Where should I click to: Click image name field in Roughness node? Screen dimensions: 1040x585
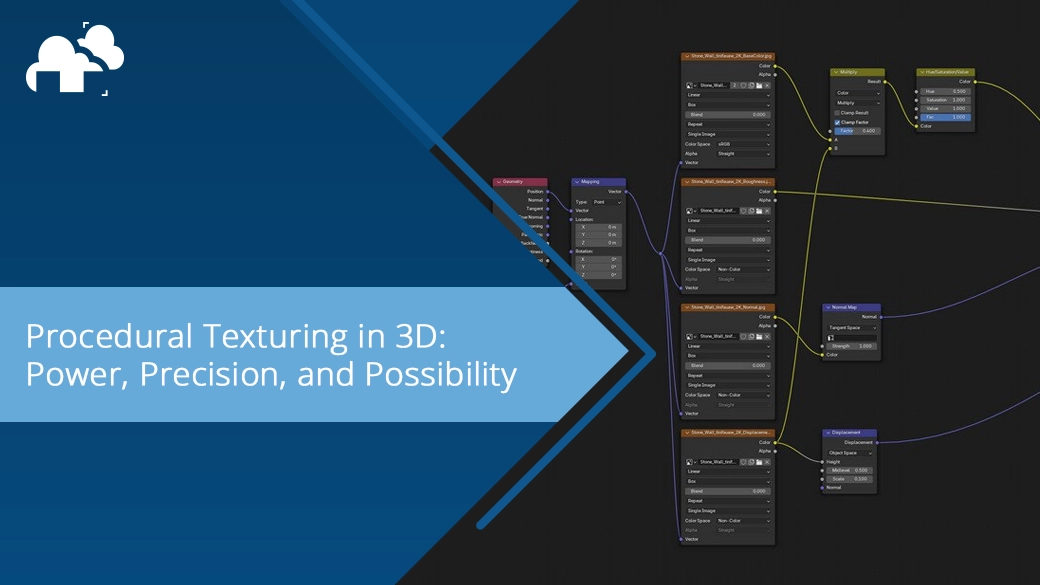coord(718,211)
